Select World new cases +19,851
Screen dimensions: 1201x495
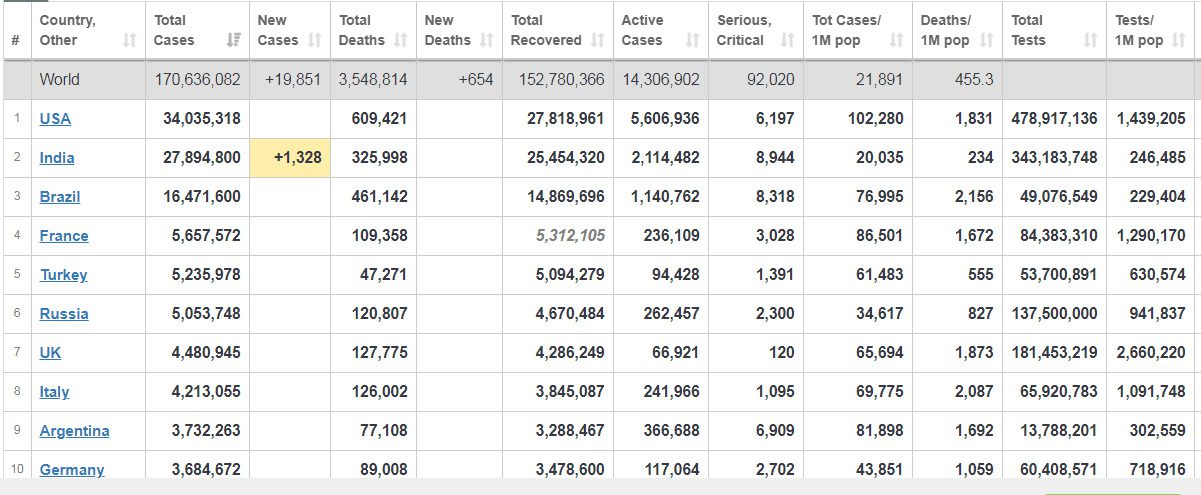(293, 79)
